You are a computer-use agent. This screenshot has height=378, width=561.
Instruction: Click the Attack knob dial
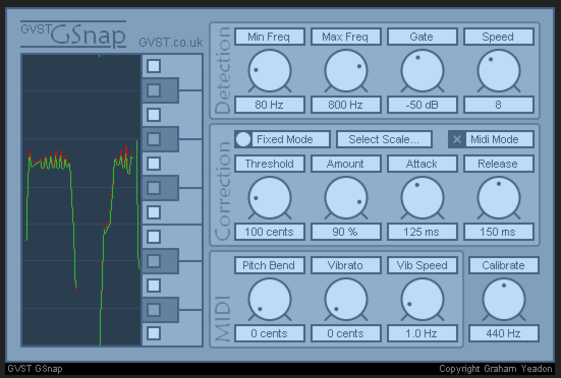click(422, 198)
